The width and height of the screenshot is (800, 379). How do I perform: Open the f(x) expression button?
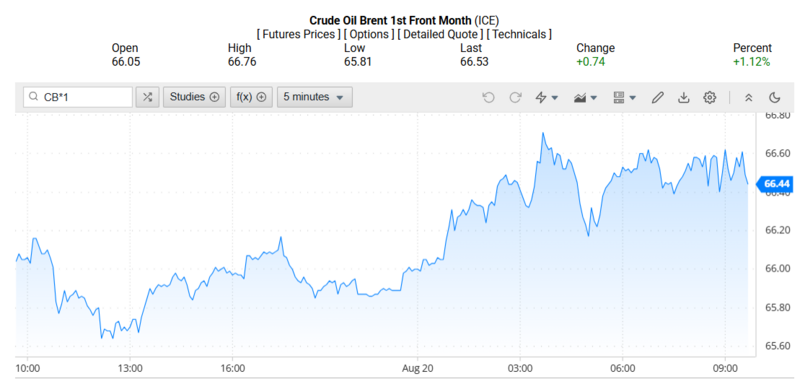point(252,97)
